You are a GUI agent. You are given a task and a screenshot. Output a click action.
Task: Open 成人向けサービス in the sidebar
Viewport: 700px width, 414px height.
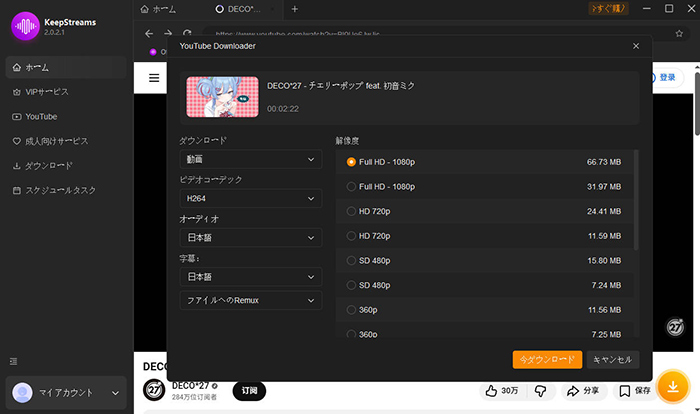tap(66, 141)
